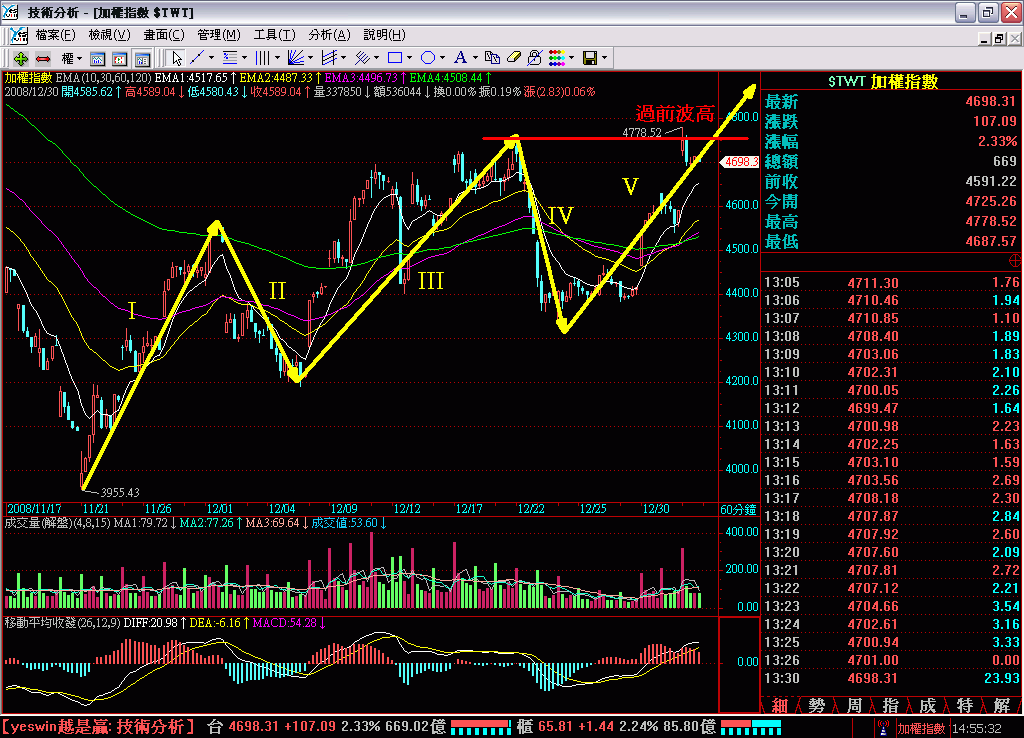Open the 檔案(F) menu
The width and height of the screenshot is (1024, 738).
point(55,35)
